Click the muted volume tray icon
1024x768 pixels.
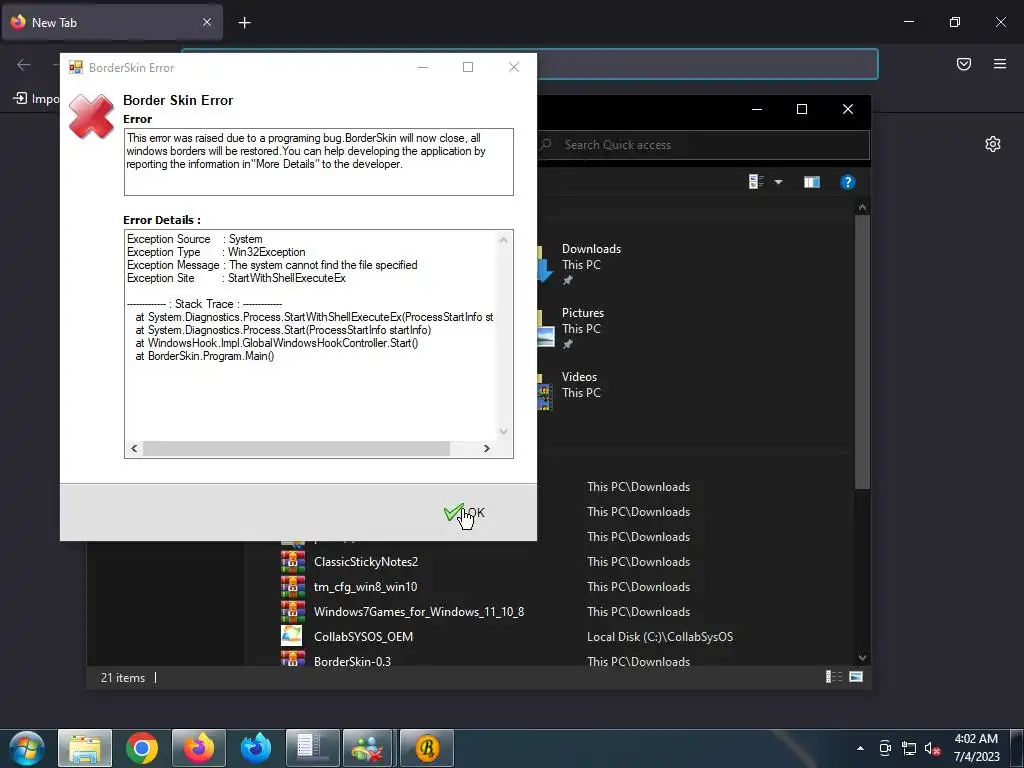(932, 748)
